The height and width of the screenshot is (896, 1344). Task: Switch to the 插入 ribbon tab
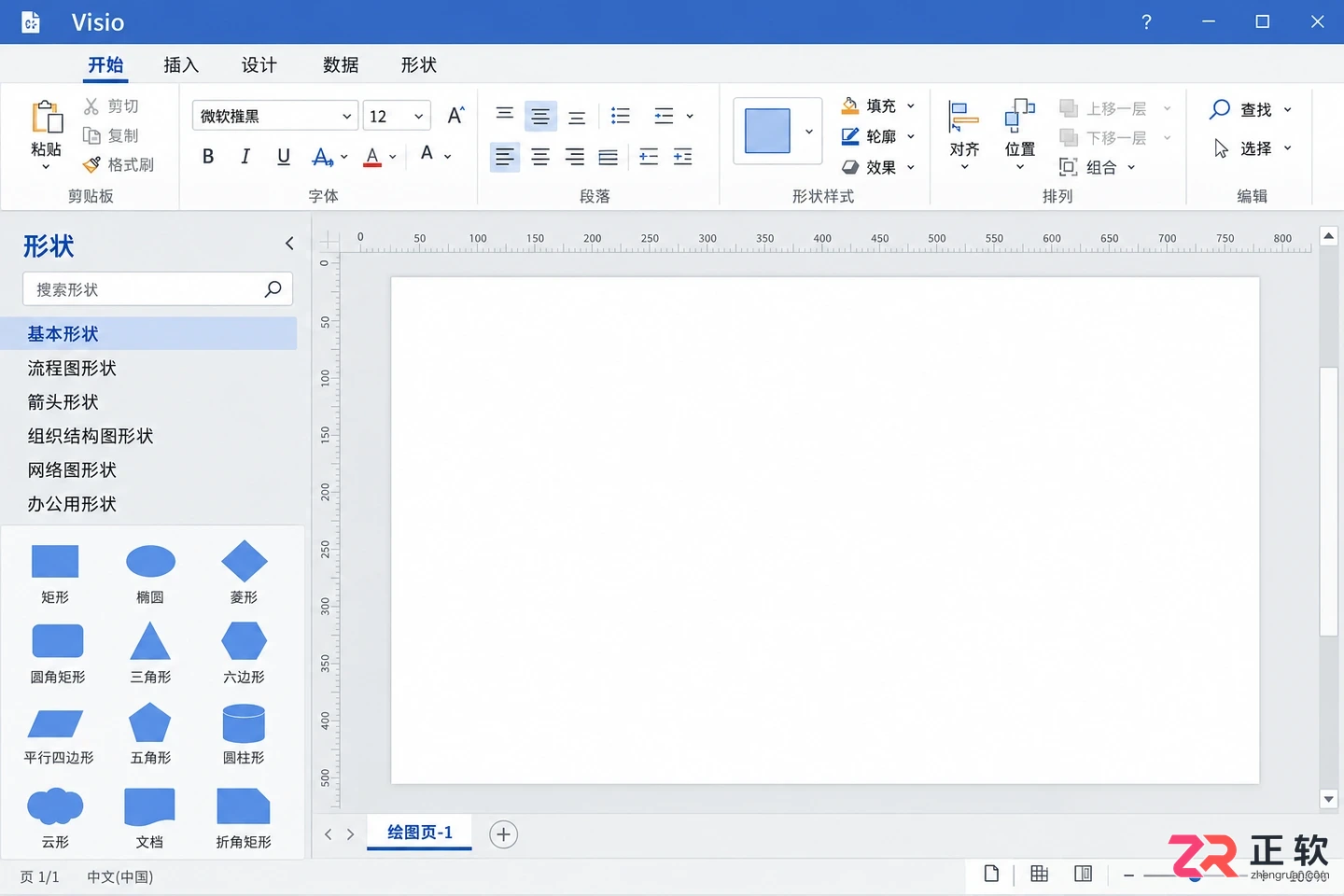181,64
